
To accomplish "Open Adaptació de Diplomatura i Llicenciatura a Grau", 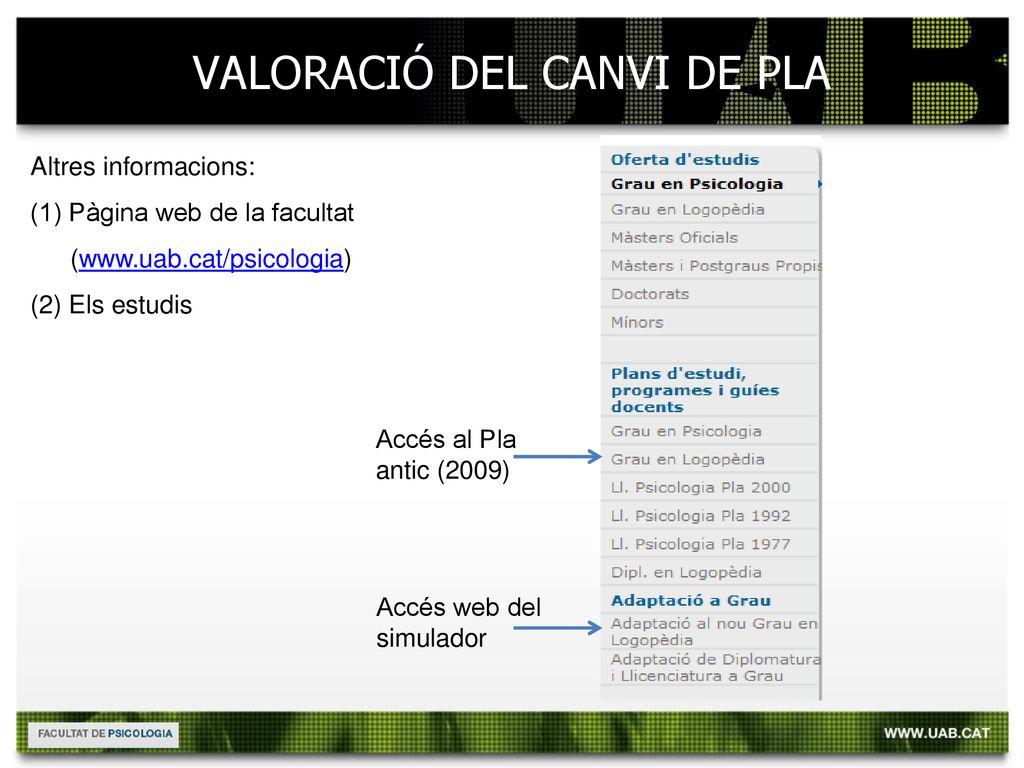I will click(x=716, y=667).
